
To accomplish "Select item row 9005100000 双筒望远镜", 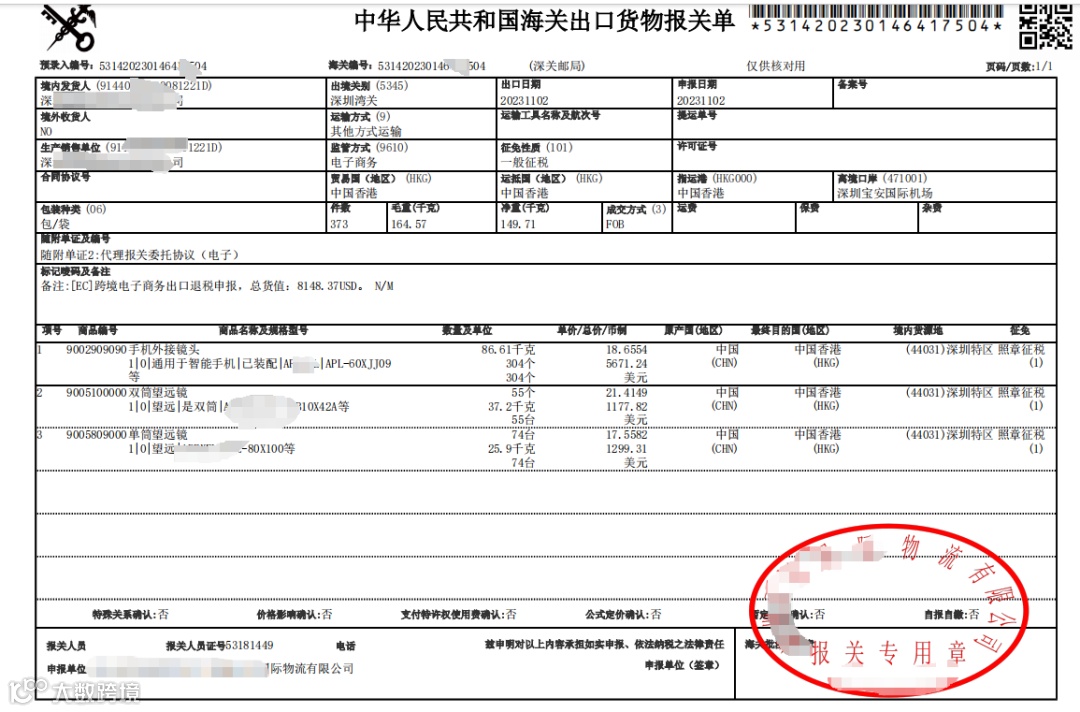I will (546, 406).
